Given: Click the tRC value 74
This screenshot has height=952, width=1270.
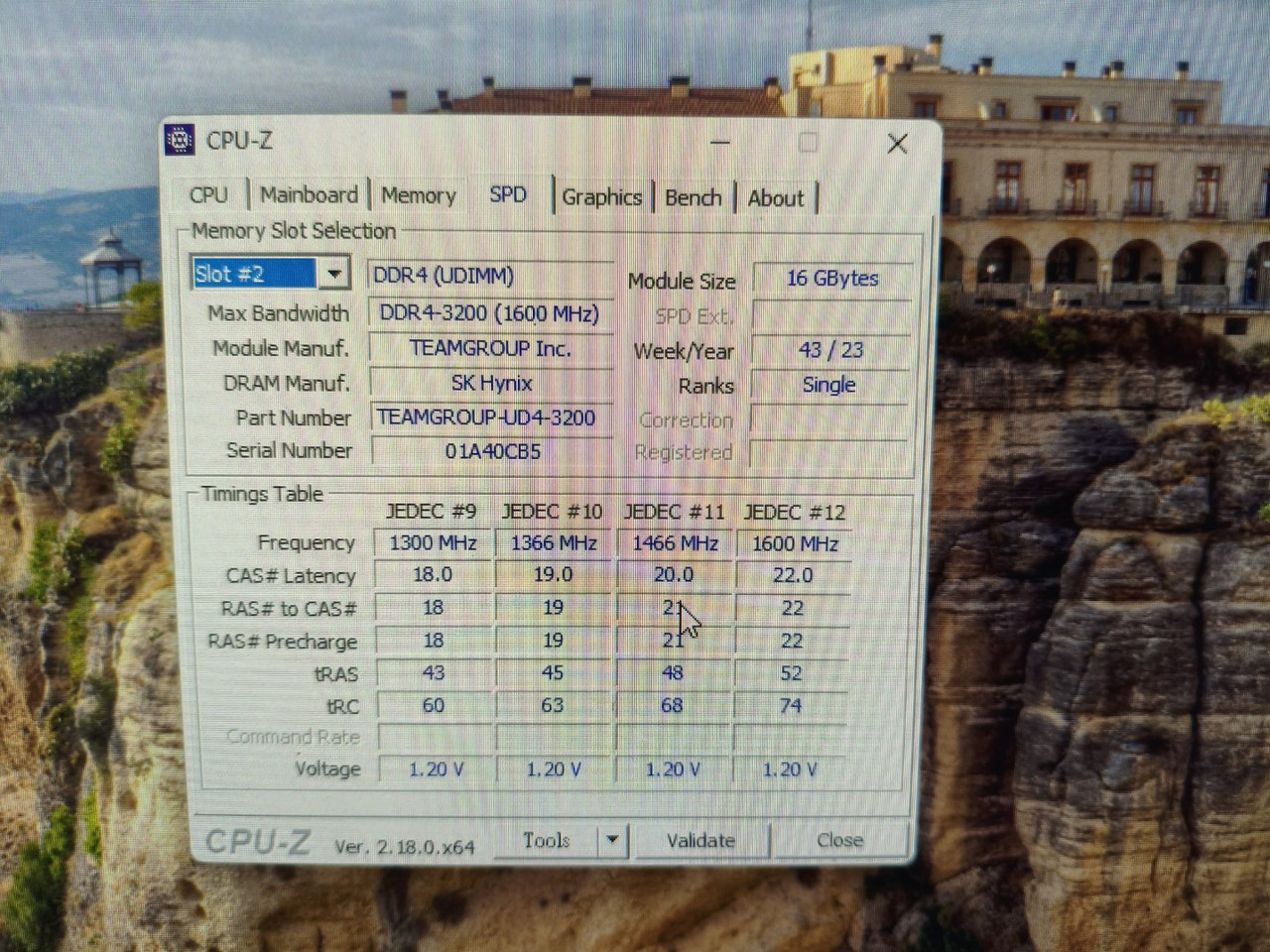Looking at the screenshot, I should 791,706.
